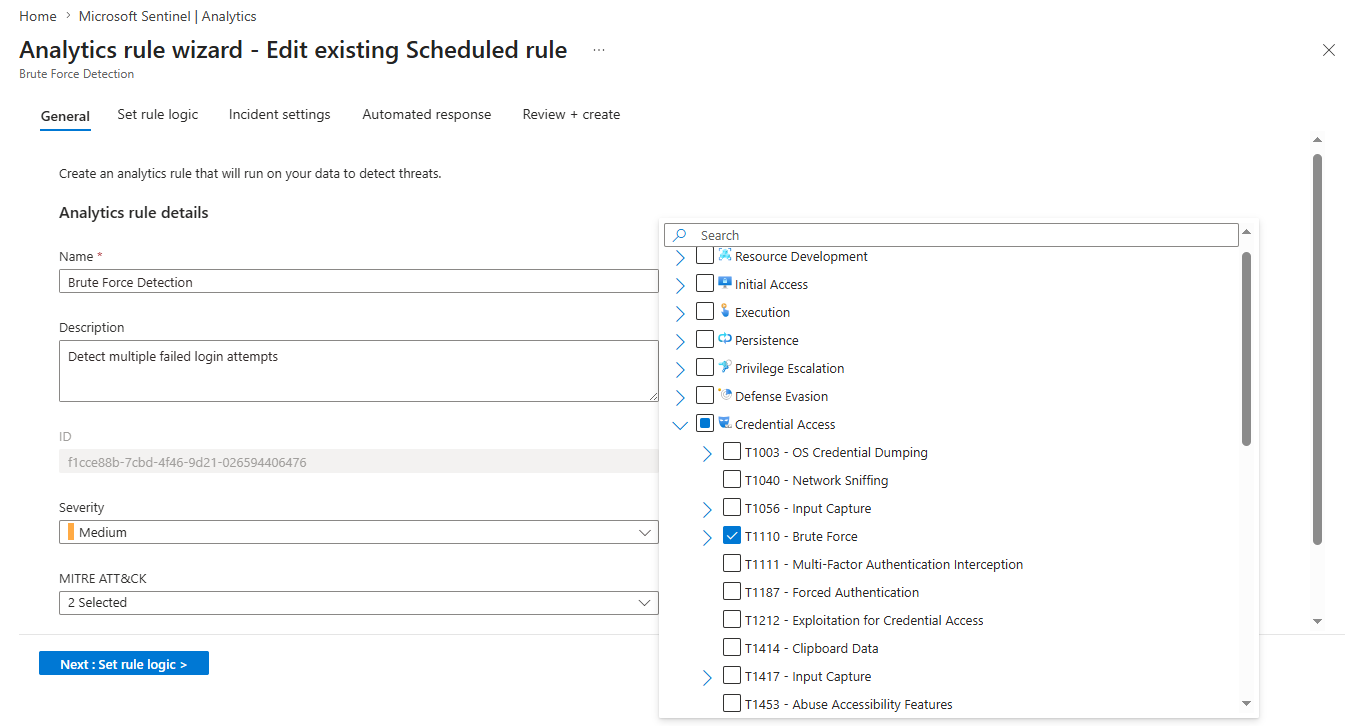
Task: Collapse the Credential Access tactic
Action: (x=680, y=425)
